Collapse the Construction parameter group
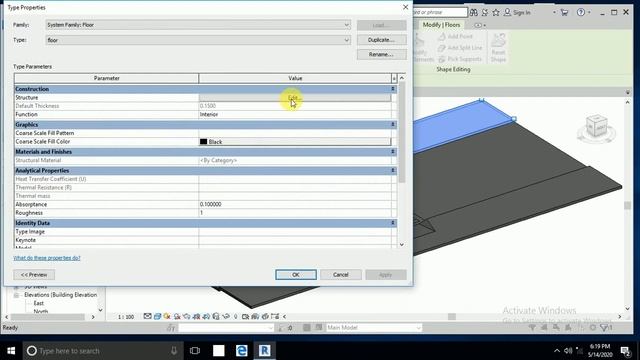This screenshot has height=360, width=640. coord(393,89)
